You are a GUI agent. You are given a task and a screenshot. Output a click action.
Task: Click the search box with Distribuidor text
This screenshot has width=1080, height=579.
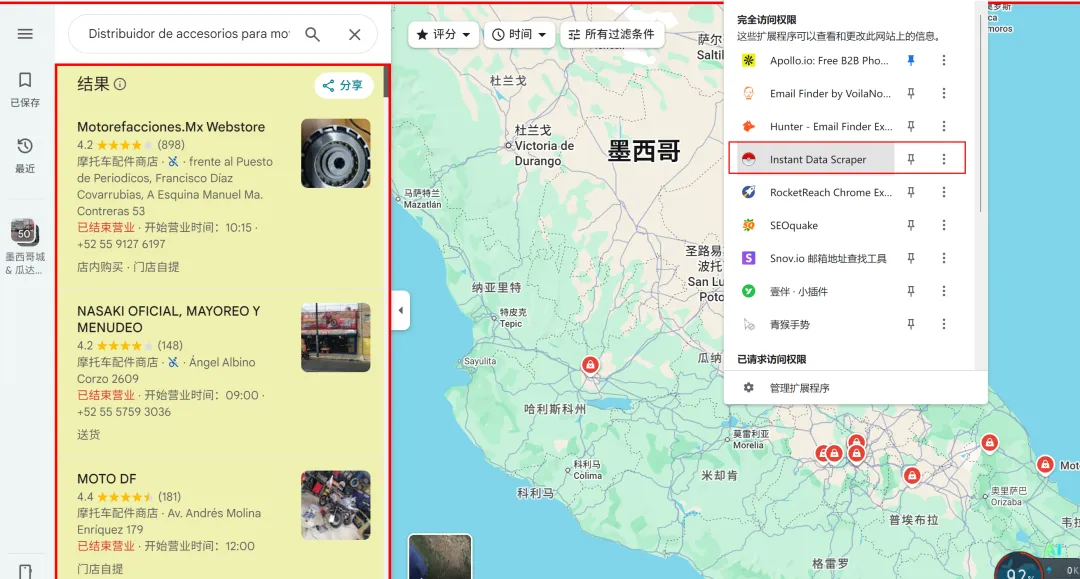tap(189, 34)
